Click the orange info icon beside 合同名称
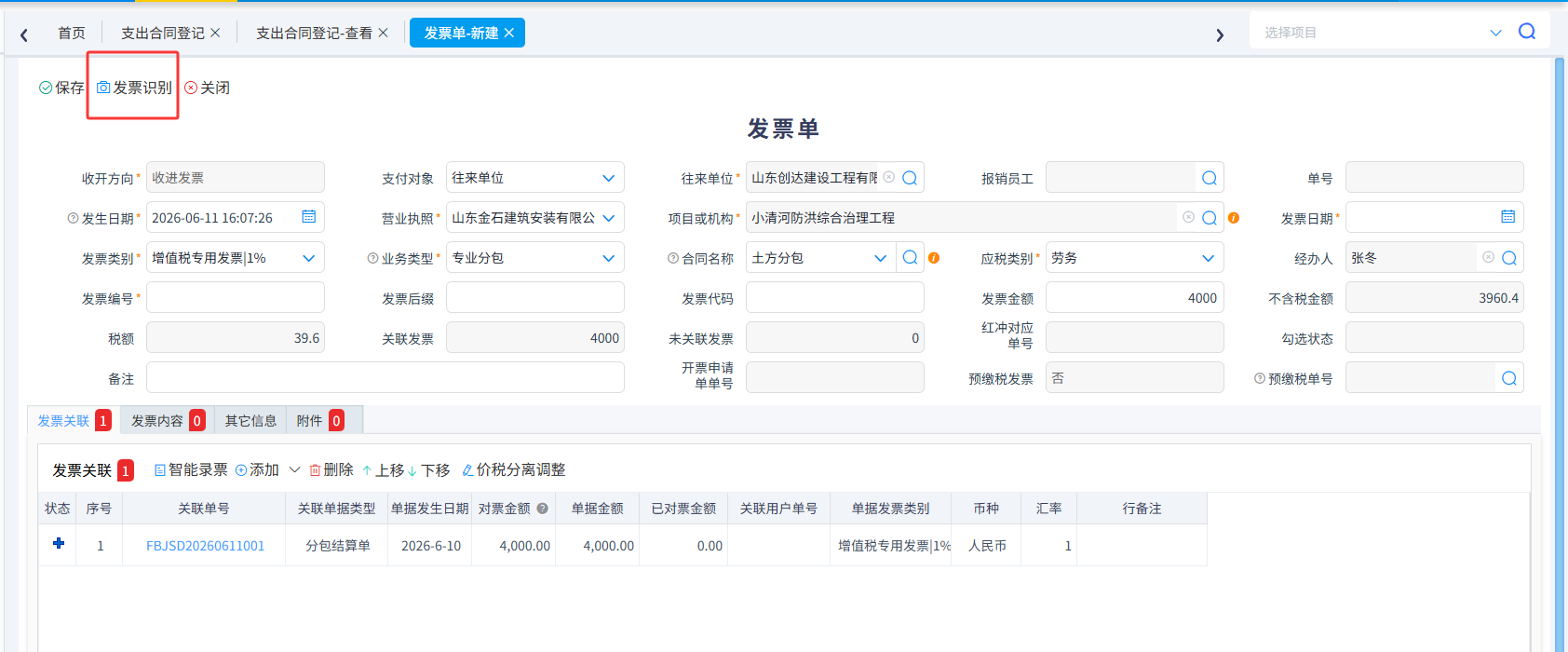This screenshot has height=652, width=1568. [934, 258]
